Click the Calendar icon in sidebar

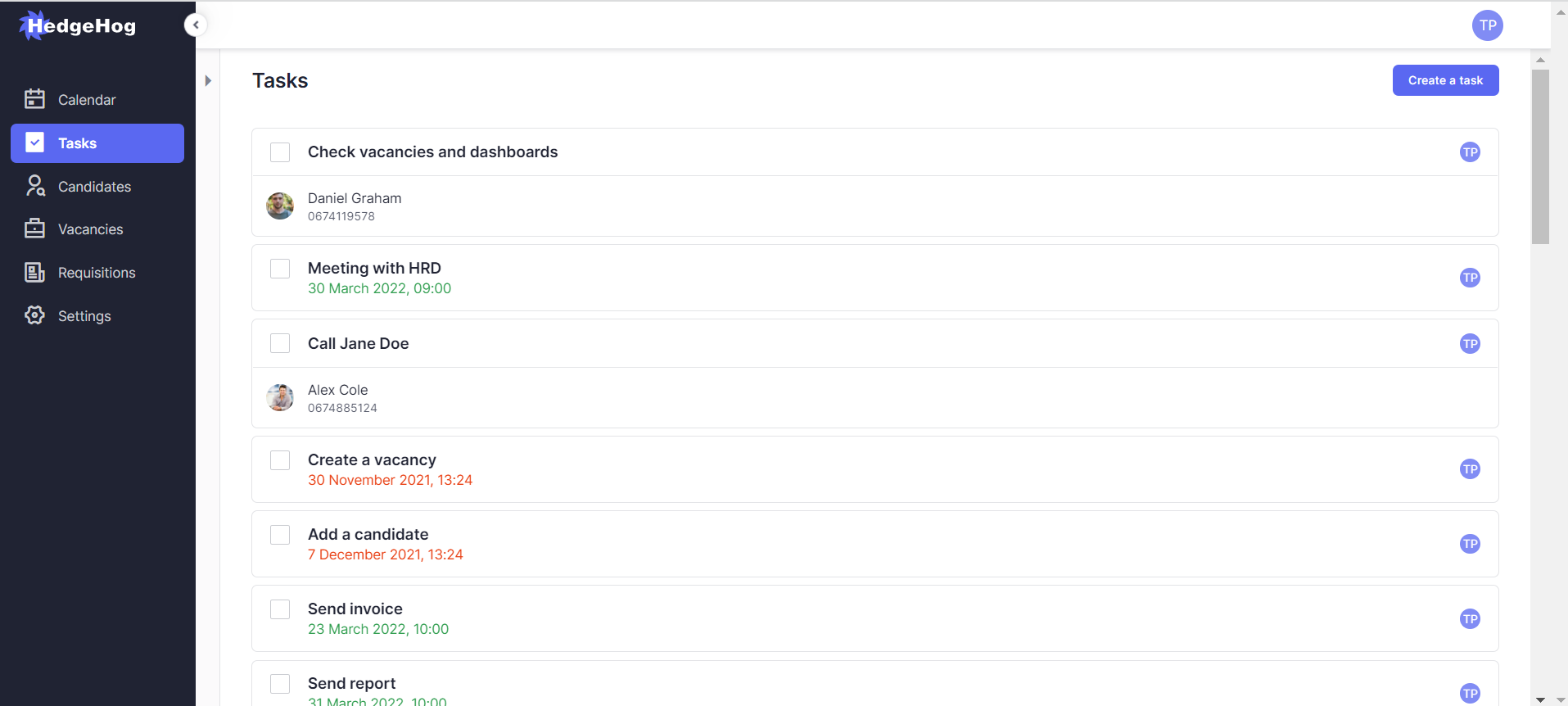pyautogui.click(x=34, y=99)
